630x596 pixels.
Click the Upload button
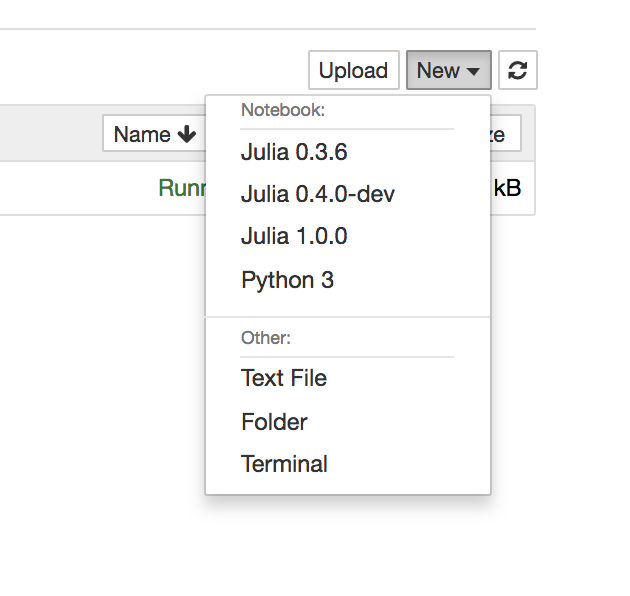pyautogui.click(x=354, y=70)
